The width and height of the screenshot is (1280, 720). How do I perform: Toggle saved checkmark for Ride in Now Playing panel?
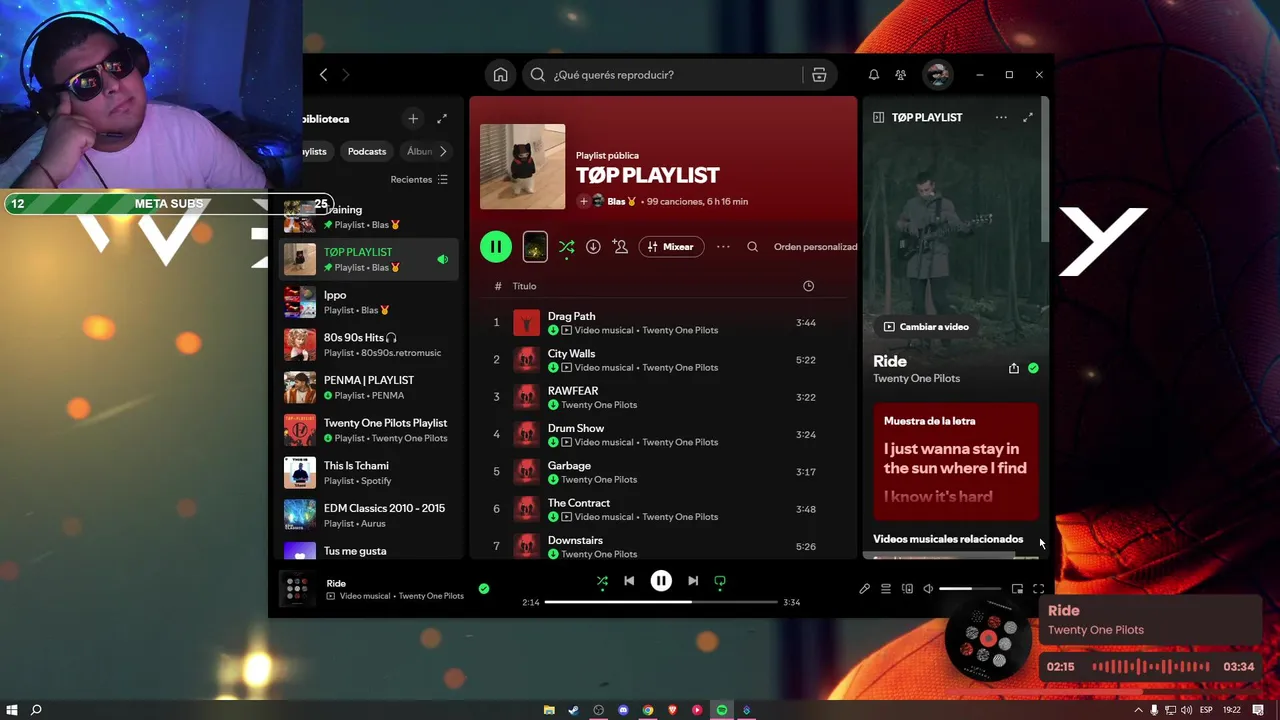[1033, 368]
